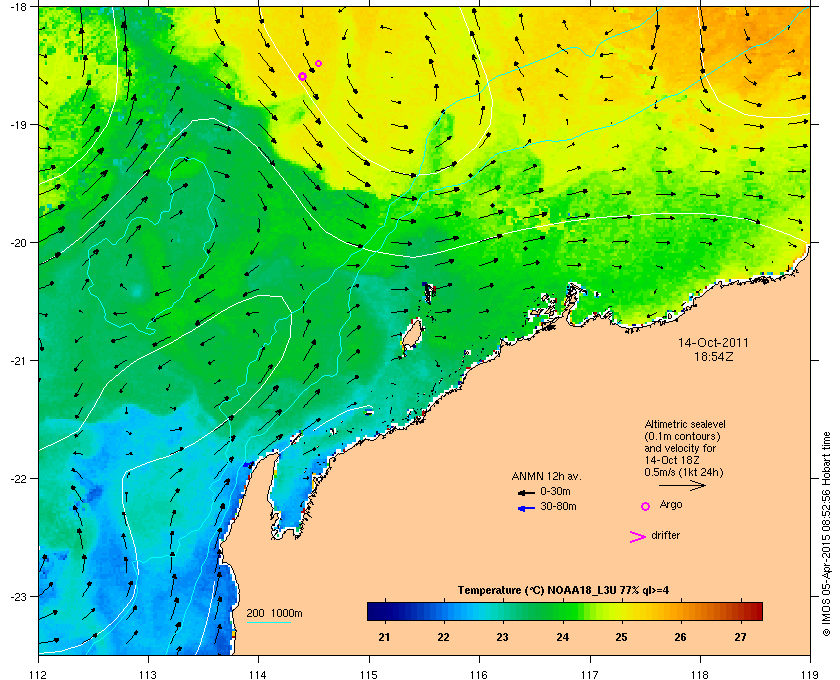Click the small magenta Argo circle near 18.5S

pyautogui.click(x=318, y=63)
